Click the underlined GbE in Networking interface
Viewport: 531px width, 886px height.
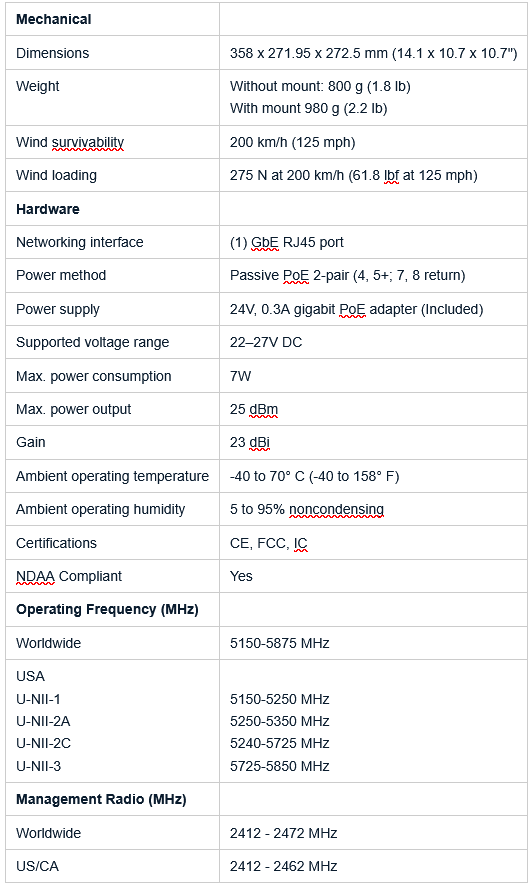(264, 242)
